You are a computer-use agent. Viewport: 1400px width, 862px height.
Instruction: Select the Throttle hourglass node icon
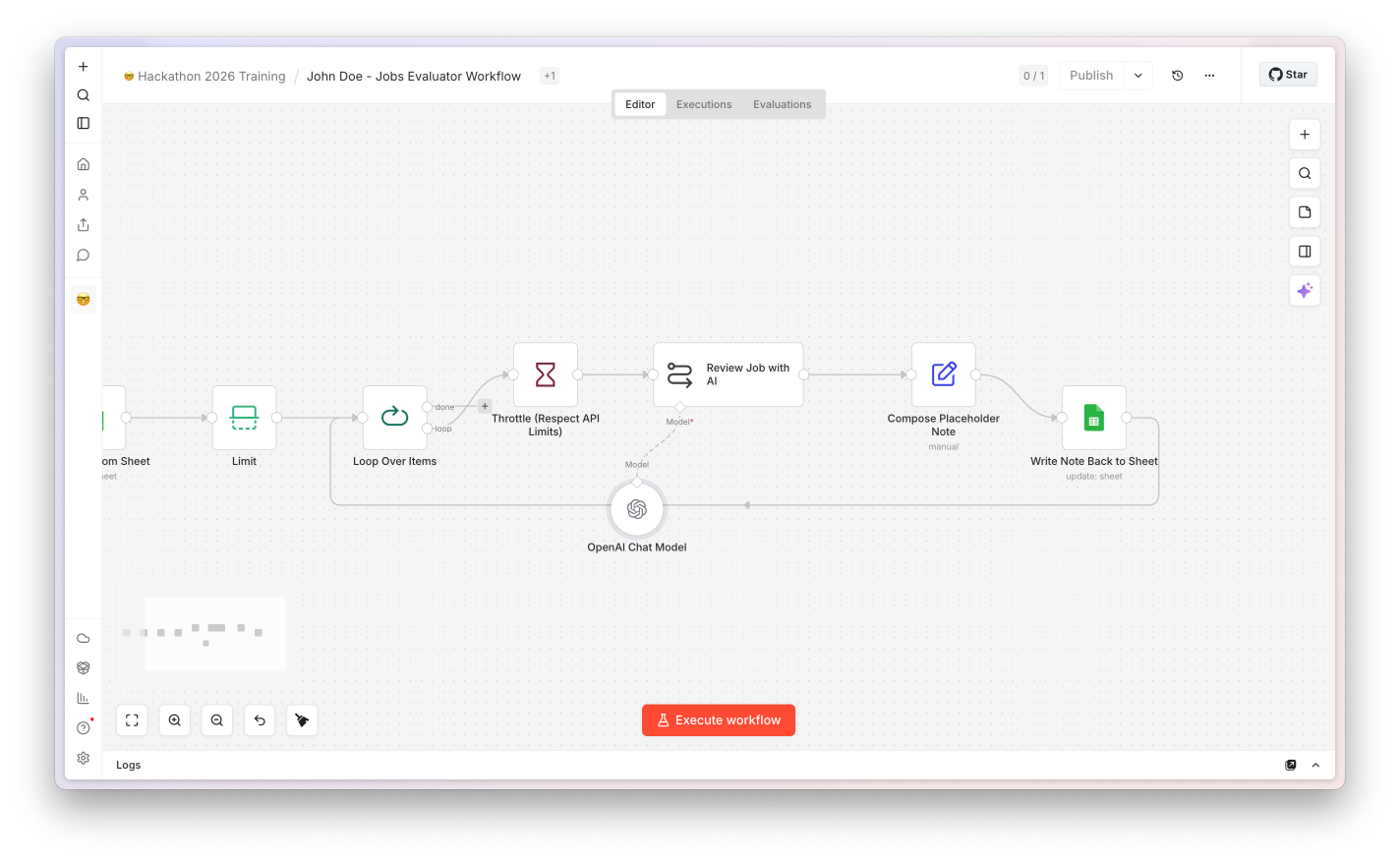click(x=546, y=374)
